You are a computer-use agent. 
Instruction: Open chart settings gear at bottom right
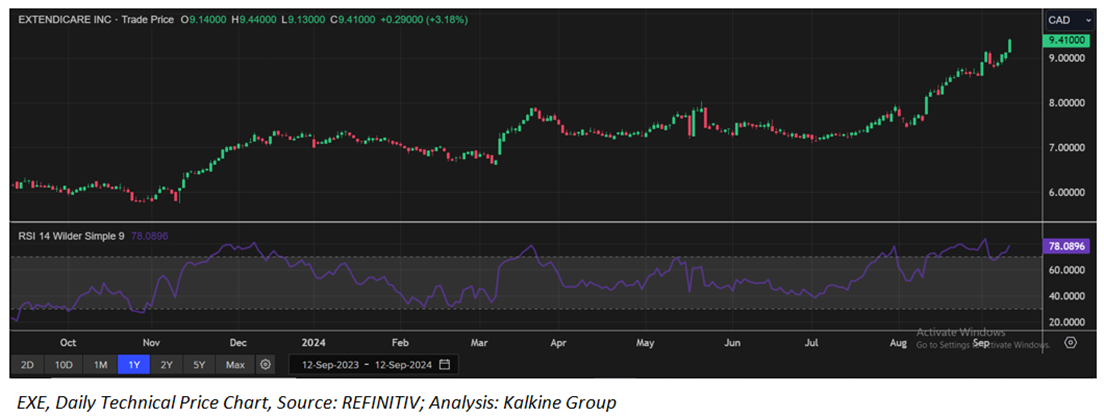tap(1070, 342)
